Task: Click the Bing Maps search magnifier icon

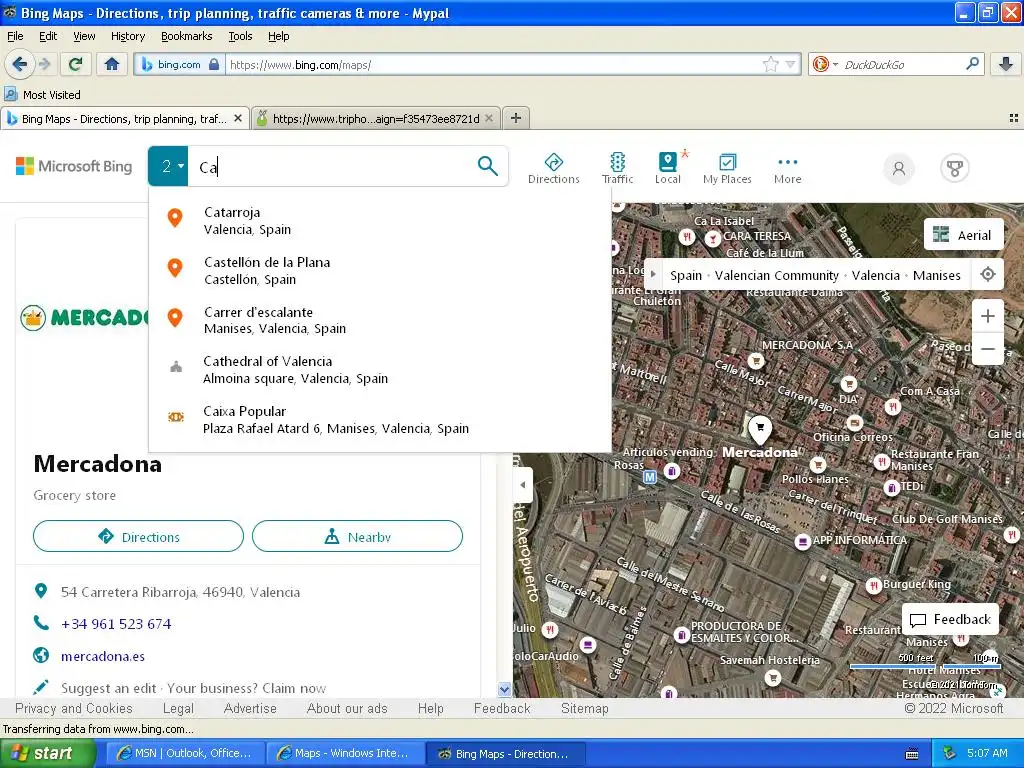Action: (x=487, y=166)
